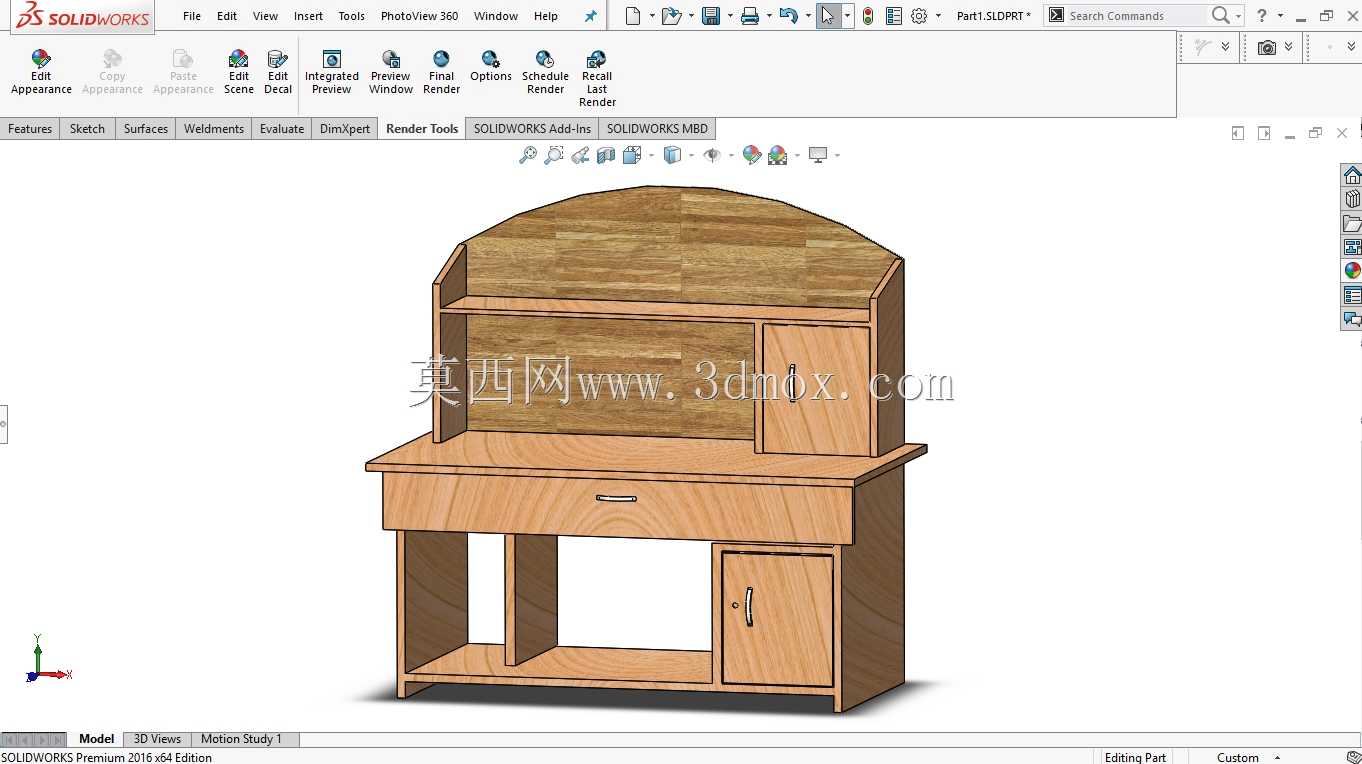Click the View Settings monitor icon

[x=818, y=155]
